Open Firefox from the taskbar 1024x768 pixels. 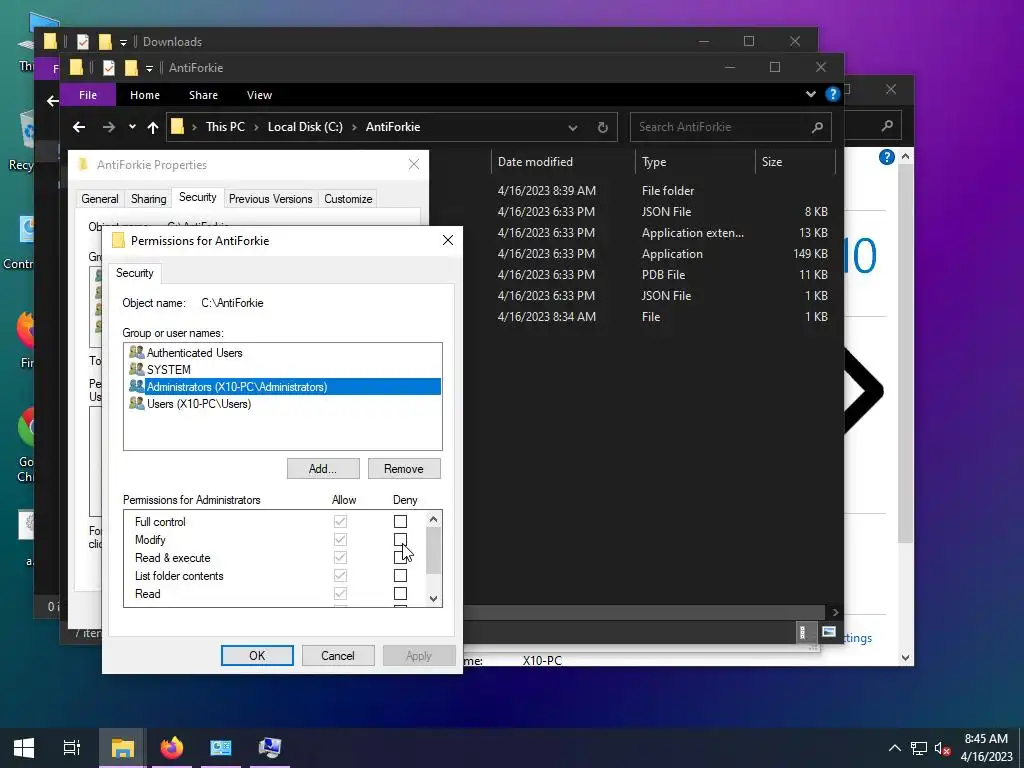[172, 748]
